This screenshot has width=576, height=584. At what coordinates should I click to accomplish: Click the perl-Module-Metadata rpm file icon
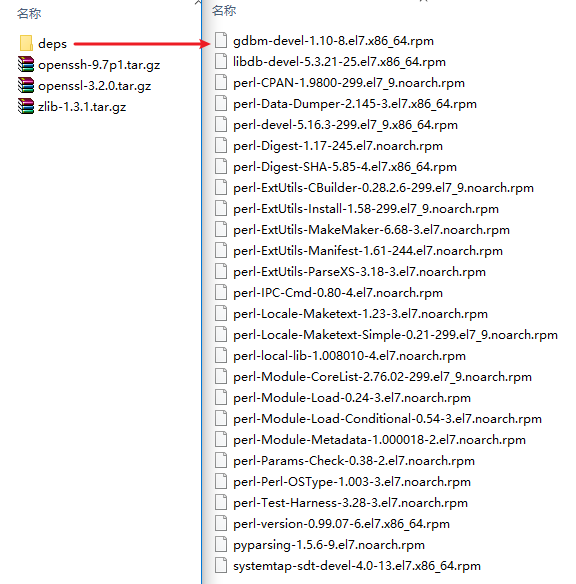[x=221, y=439]
